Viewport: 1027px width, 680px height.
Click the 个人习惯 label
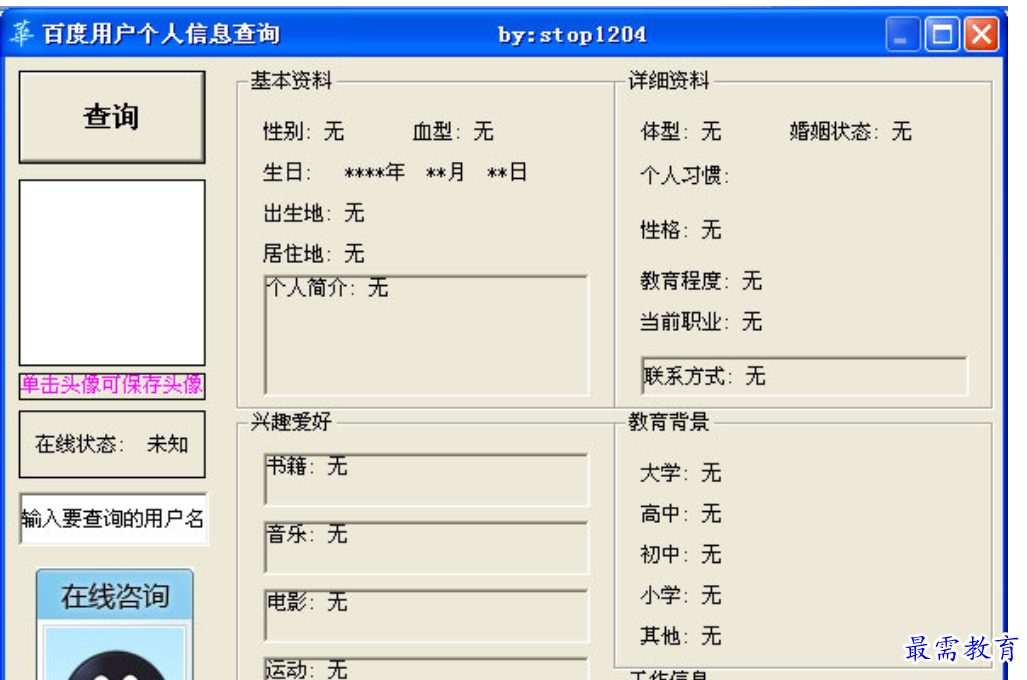pos(685,175)
